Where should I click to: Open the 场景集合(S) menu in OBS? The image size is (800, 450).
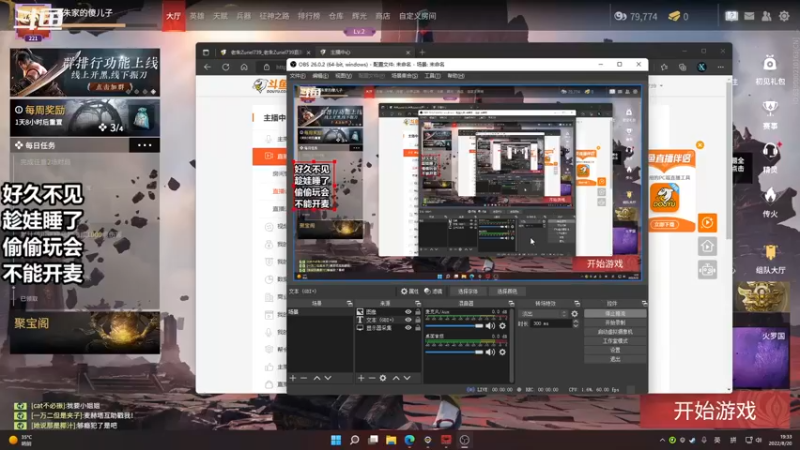404,76
